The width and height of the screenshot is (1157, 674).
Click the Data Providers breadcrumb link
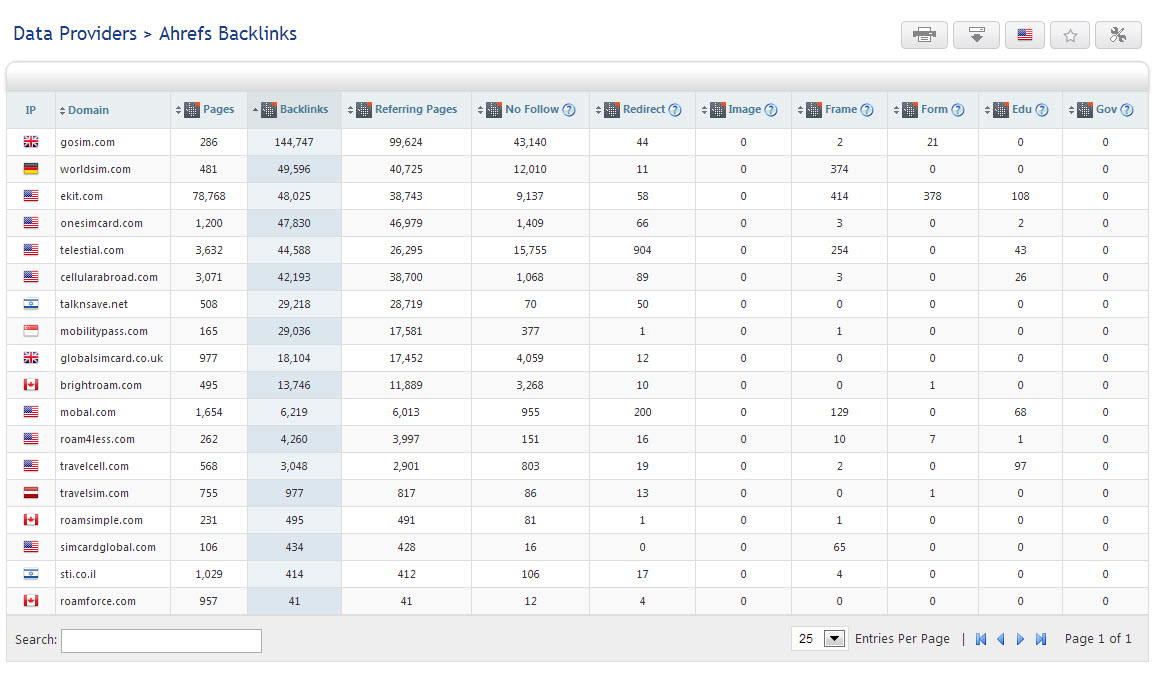click(75, 34)
